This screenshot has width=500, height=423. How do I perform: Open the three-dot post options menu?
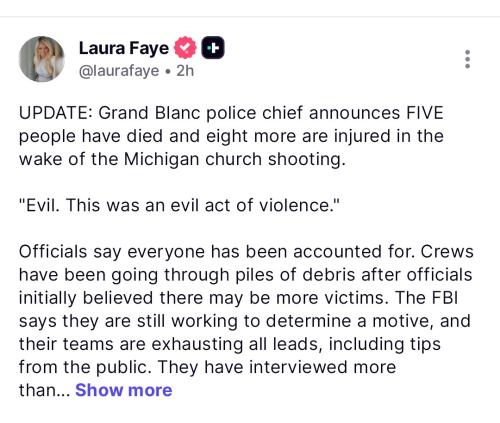[x=467, y=59]
